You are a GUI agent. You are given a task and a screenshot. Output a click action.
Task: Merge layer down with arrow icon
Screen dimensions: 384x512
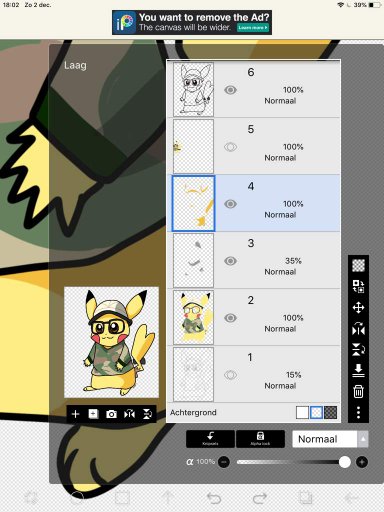click(358, 370)
